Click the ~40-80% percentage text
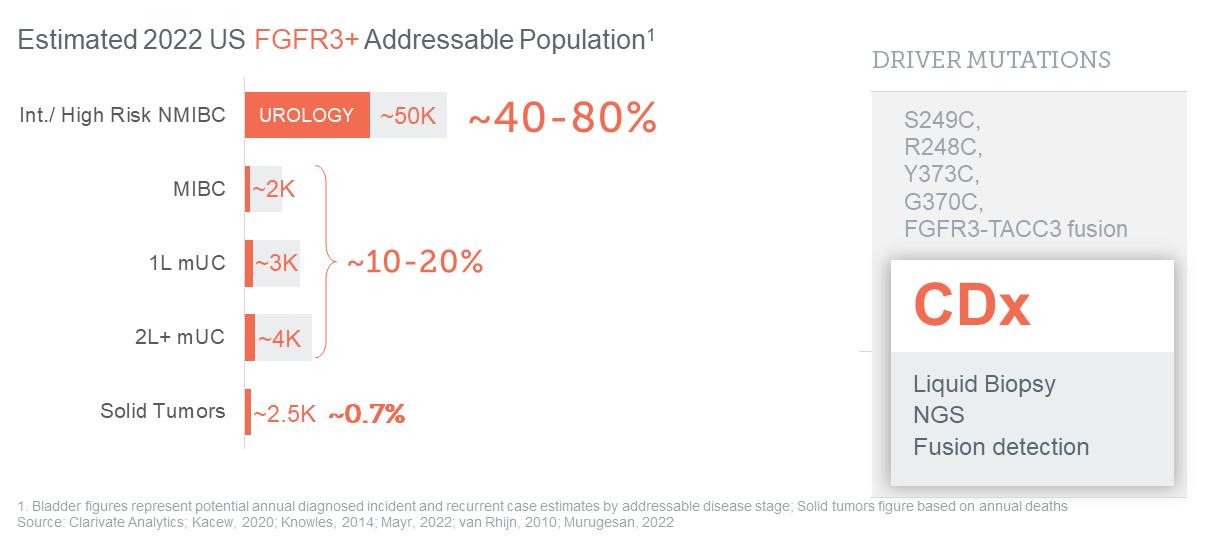 coord(562,118)
